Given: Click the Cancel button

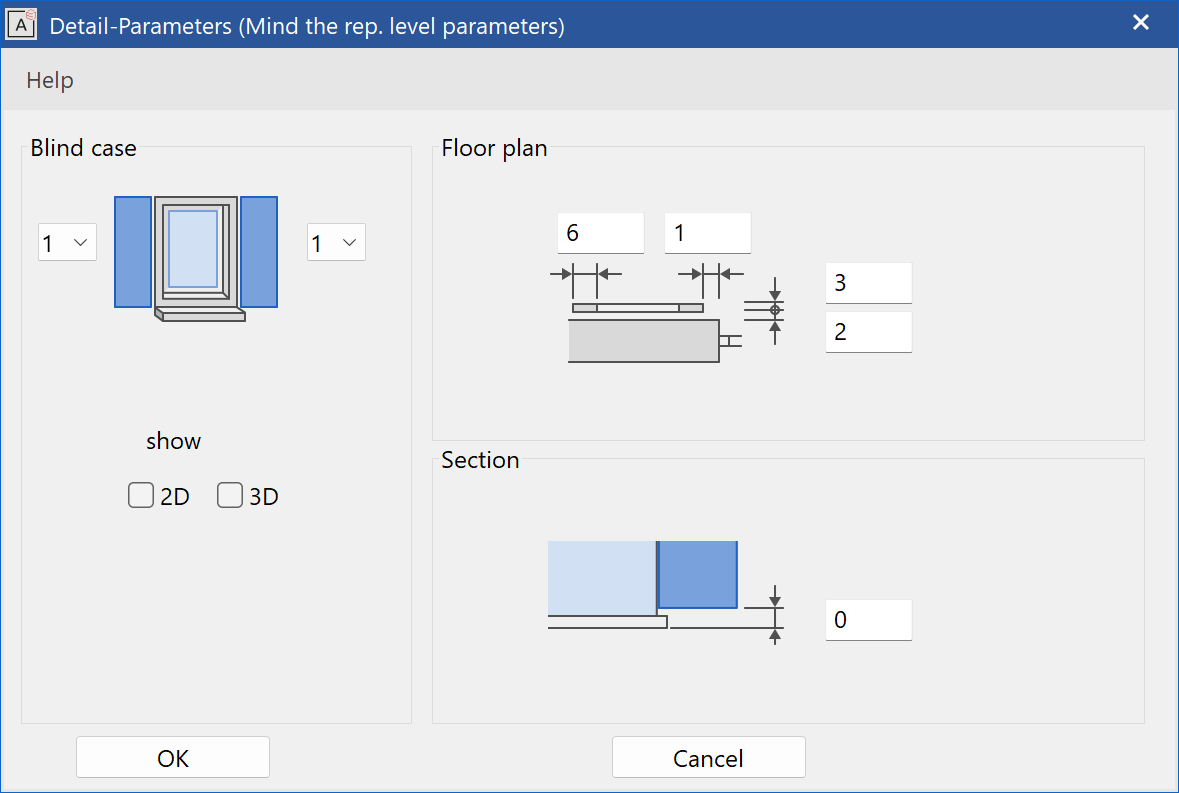Looking at the screenshot, I should (x=708, y=758).
